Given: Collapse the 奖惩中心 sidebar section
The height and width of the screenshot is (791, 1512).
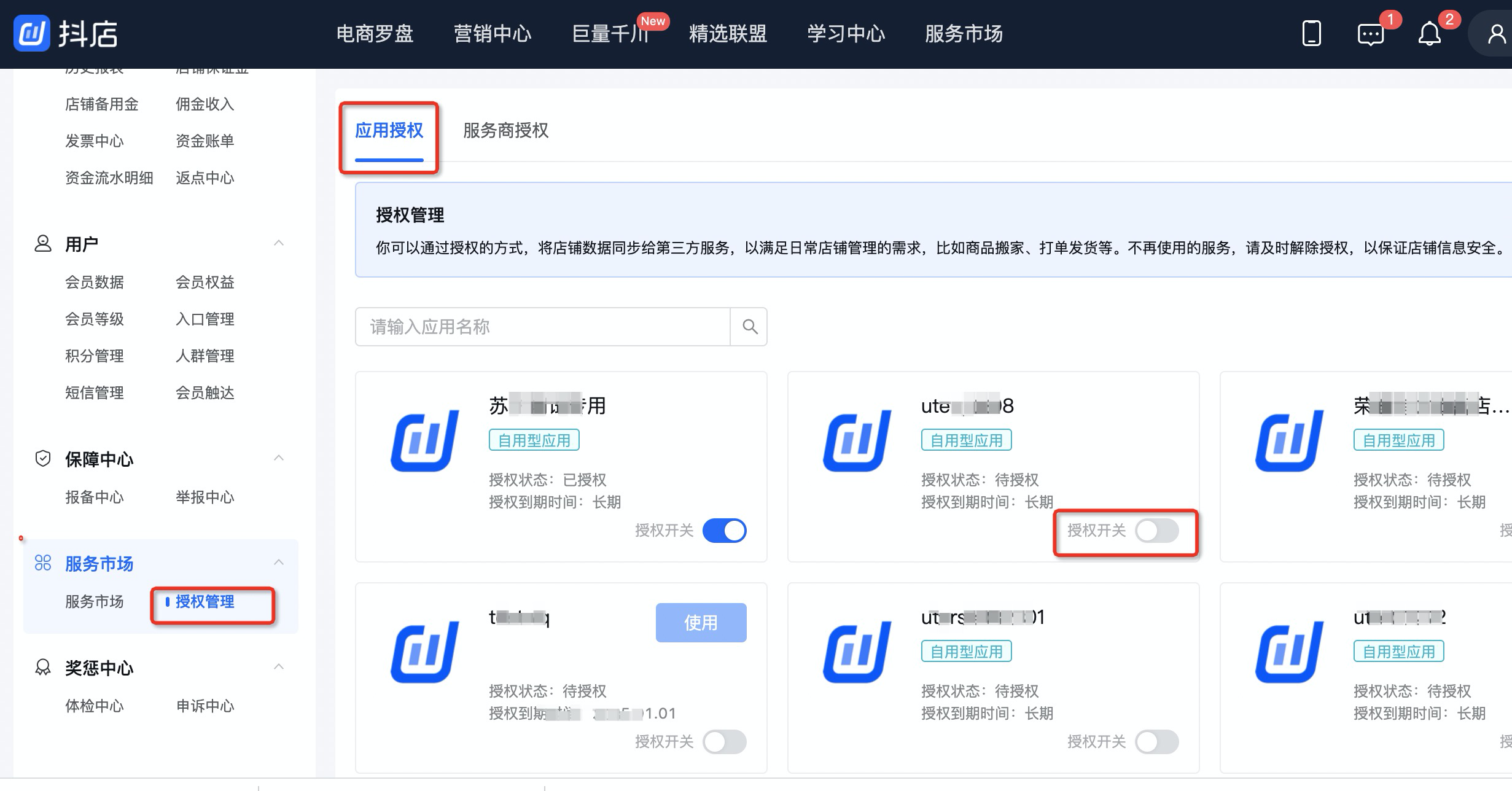Looking at the screenshot, I should (279, 667).
